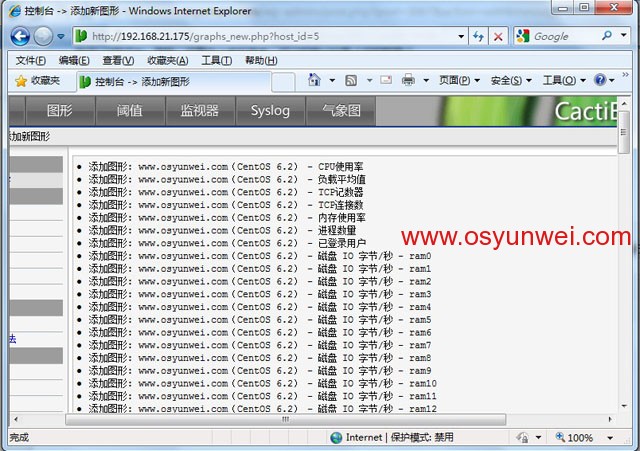
Task: Click the Read mail icon
Action: (386, 80)
